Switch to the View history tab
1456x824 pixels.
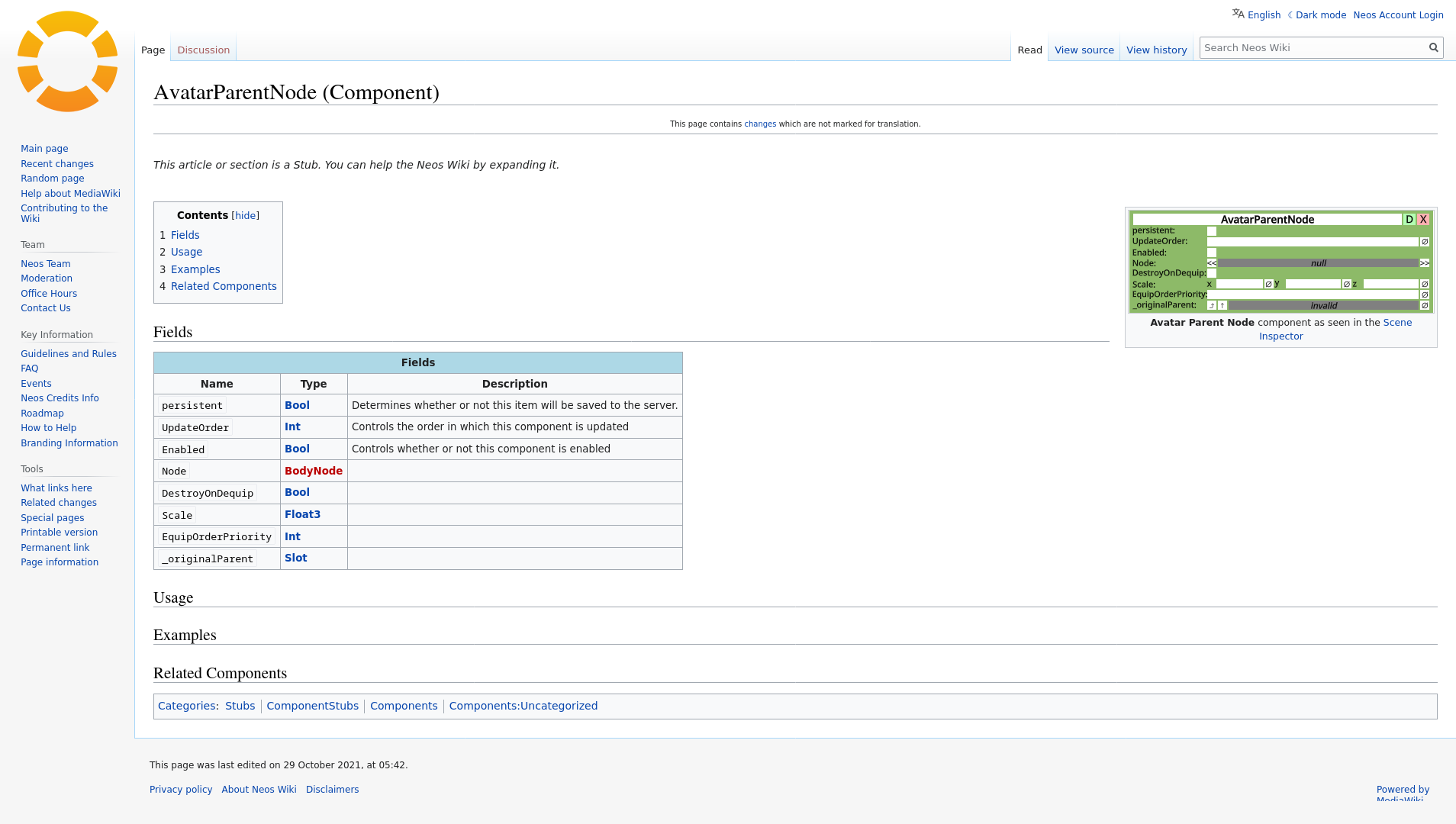click(x=1156, y=50)
